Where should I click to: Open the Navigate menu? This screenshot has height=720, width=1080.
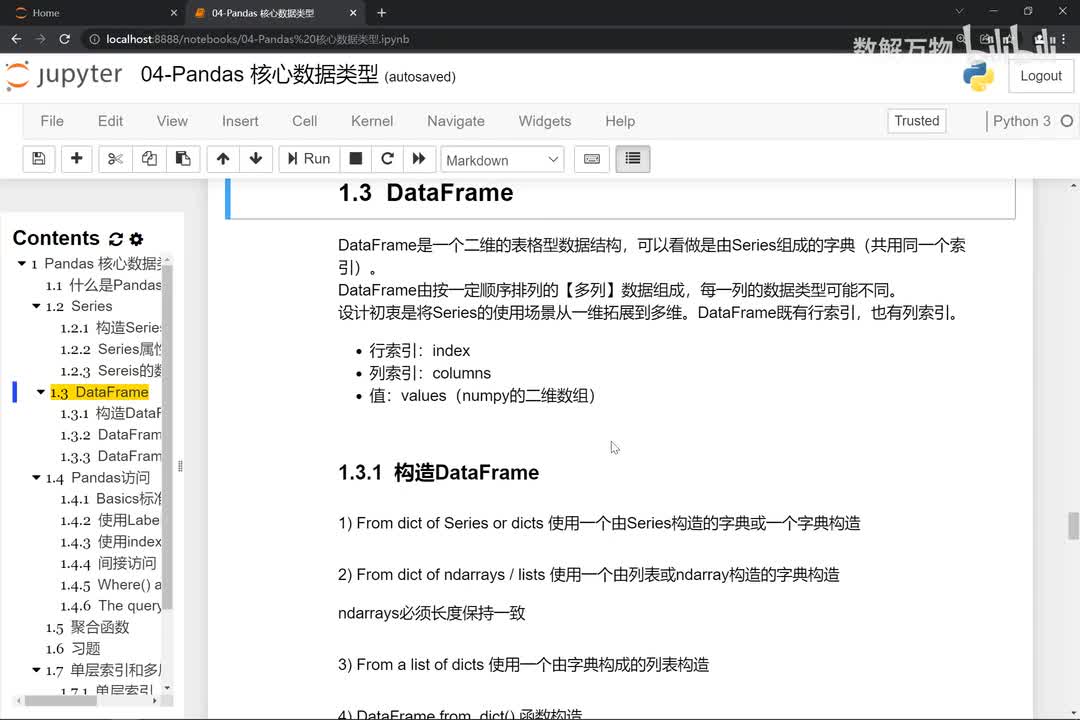(x=456, y=121)
